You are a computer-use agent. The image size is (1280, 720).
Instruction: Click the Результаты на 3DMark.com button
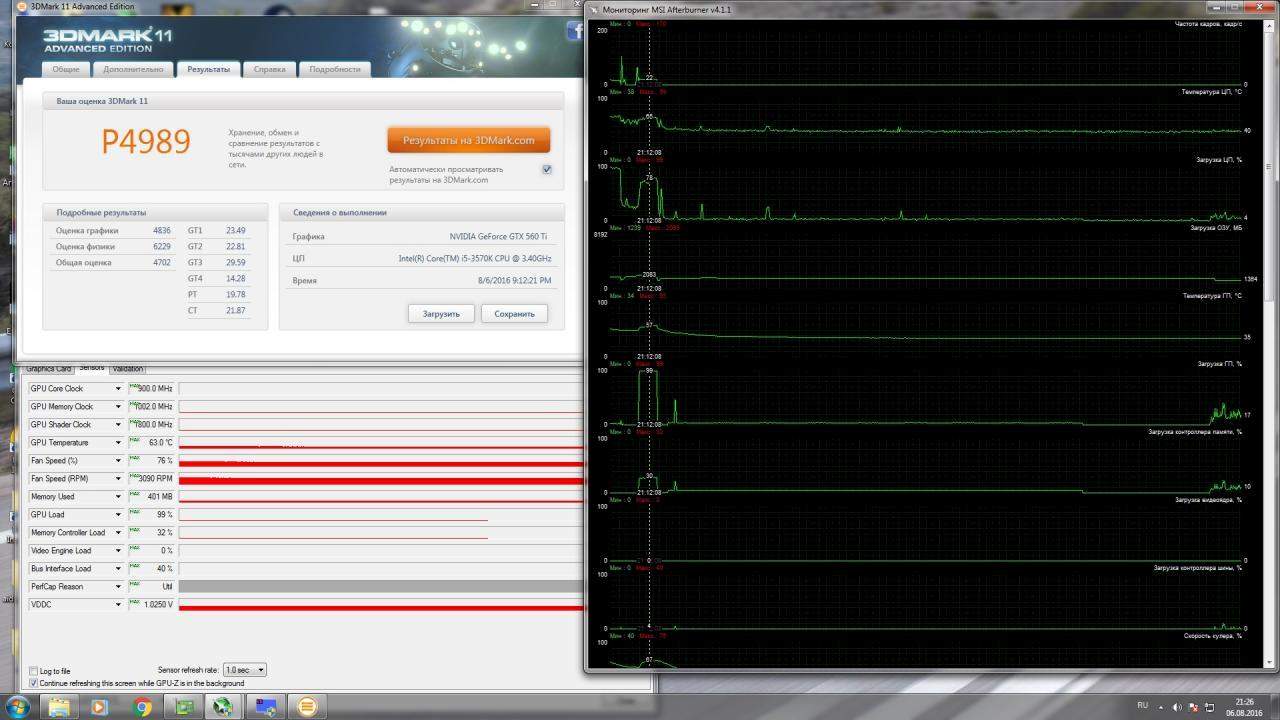pos(469,140)
